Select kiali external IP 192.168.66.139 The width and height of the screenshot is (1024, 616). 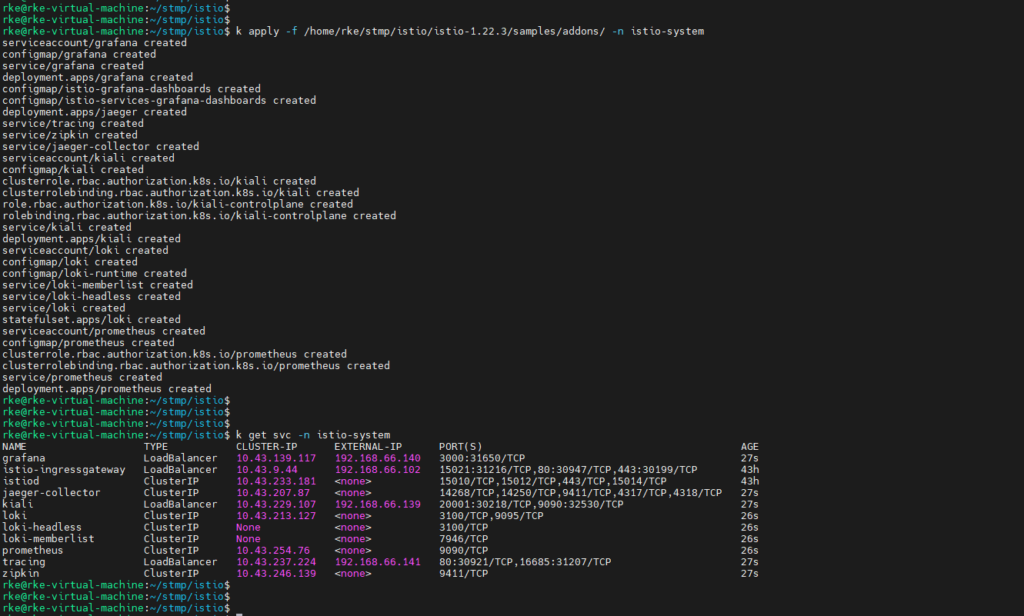(x=377, y=504)
